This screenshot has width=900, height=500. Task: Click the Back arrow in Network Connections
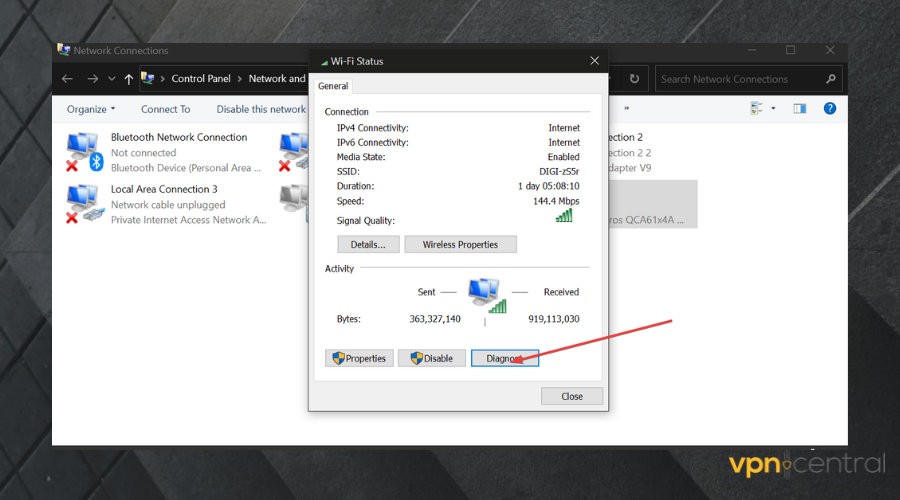pos(67,79)
